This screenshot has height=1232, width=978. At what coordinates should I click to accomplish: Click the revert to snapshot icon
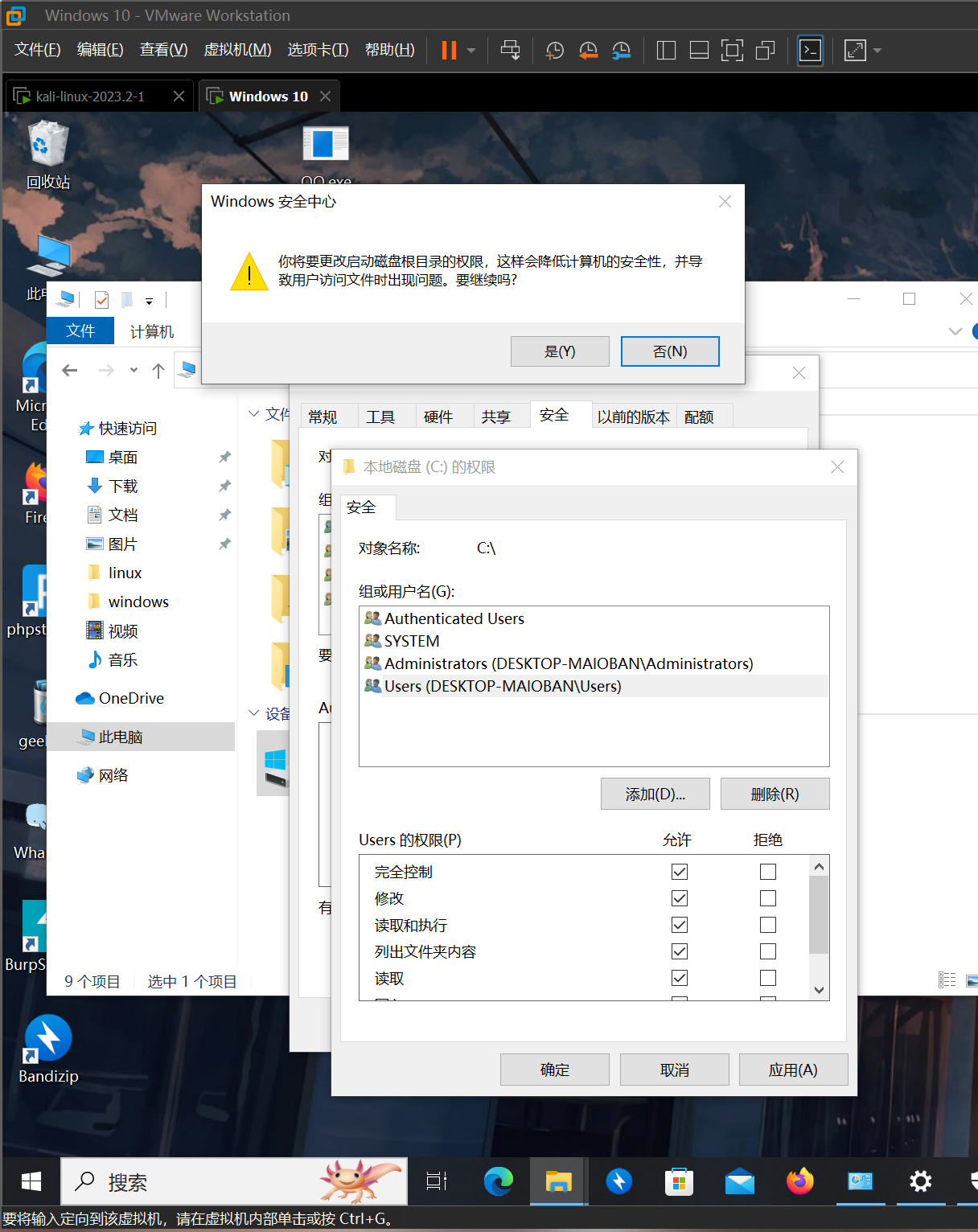pyautogui.click(x=589, y=51)
